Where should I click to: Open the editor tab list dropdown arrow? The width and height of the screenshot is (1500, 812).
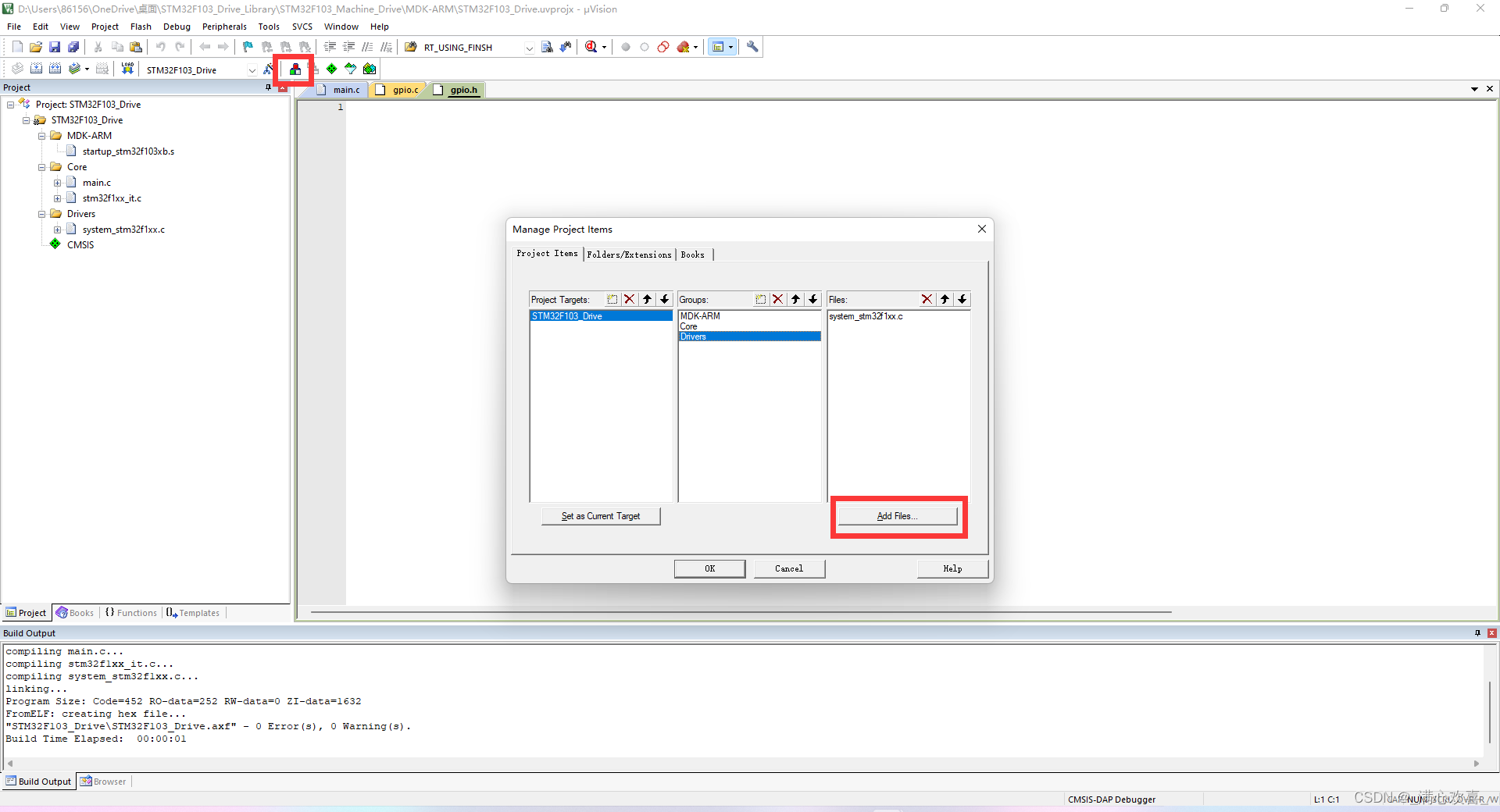[x=1474, y=89]
